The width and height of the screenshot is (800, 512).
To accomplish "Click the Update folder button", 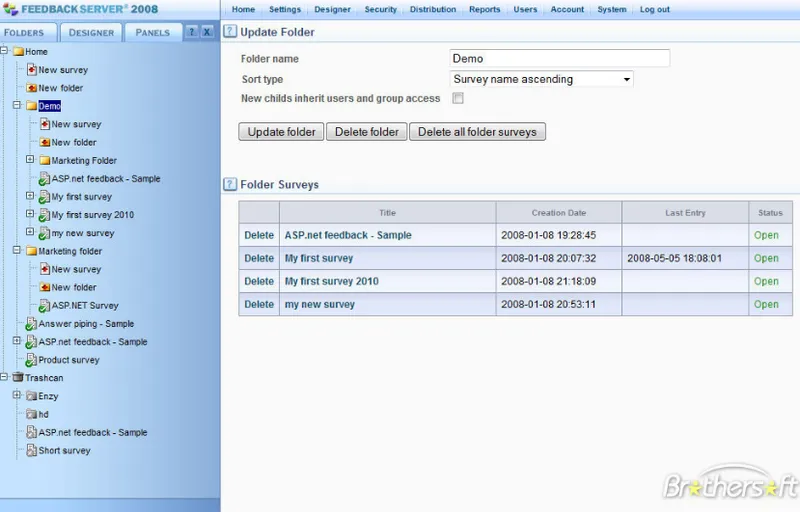I will pos(281,132).
